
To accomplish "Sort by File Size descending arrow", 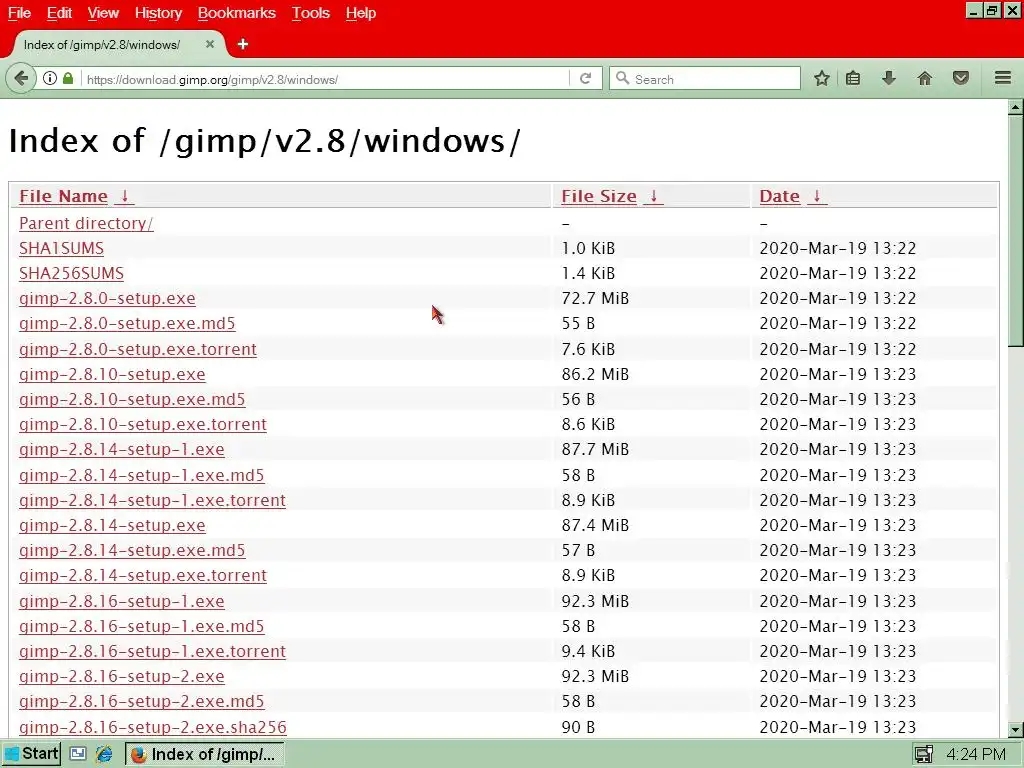I will point(653,196).
